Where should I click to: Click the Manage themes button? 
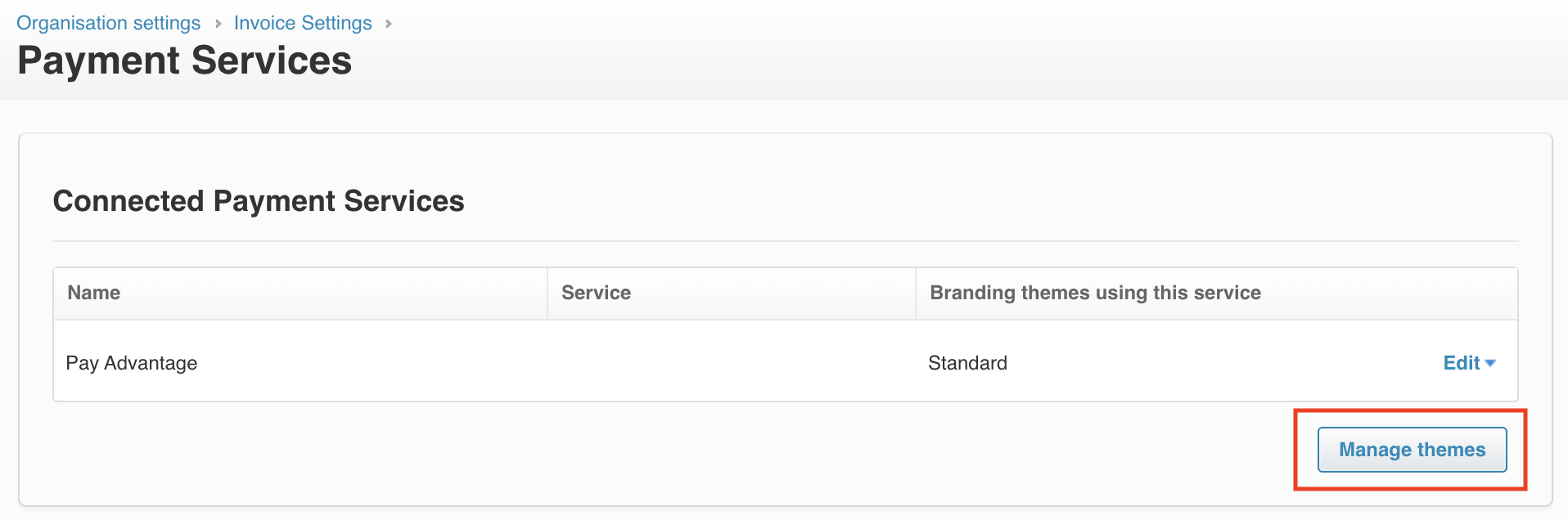pyautogui.click(x=1412, y=450)
